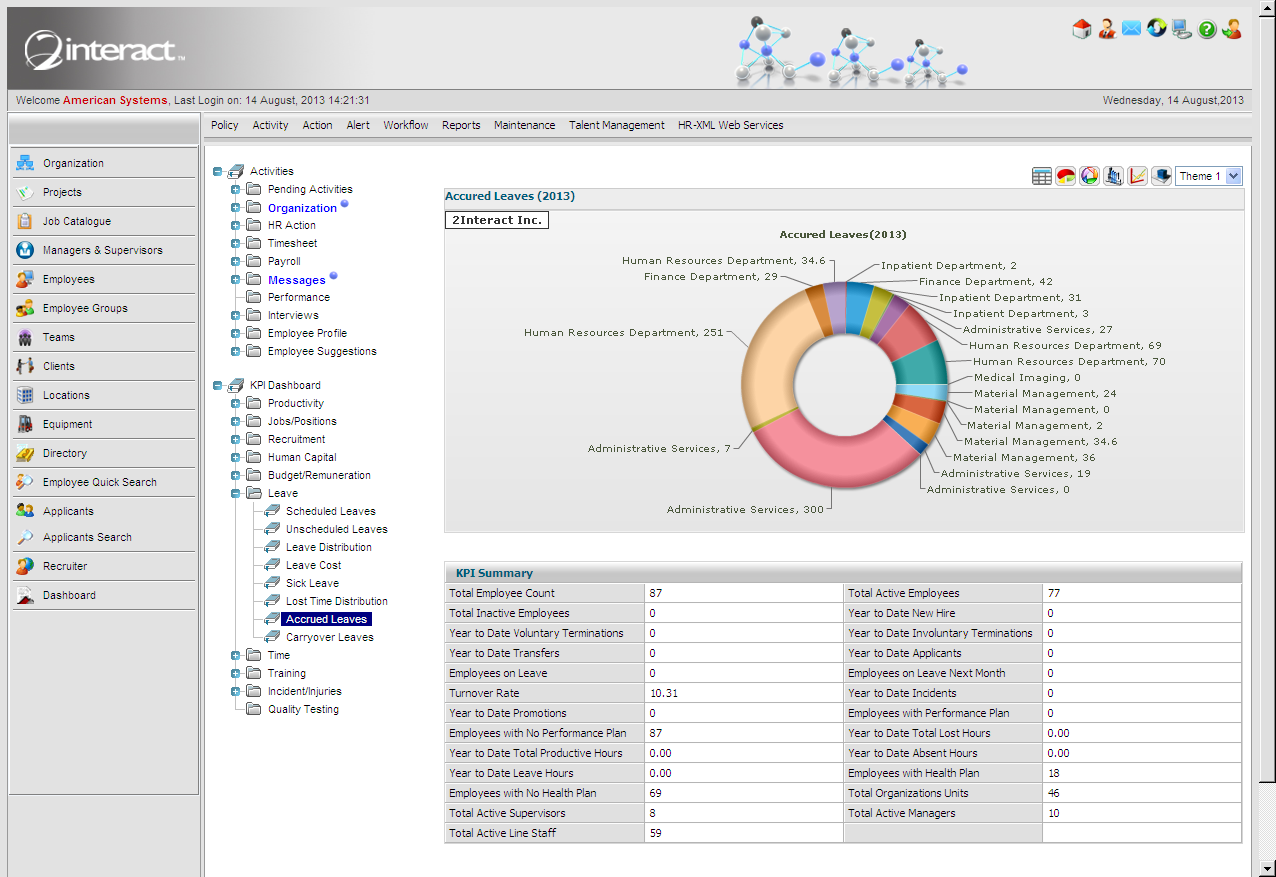Open the HR-XML Web Services menu

(731, 125)
